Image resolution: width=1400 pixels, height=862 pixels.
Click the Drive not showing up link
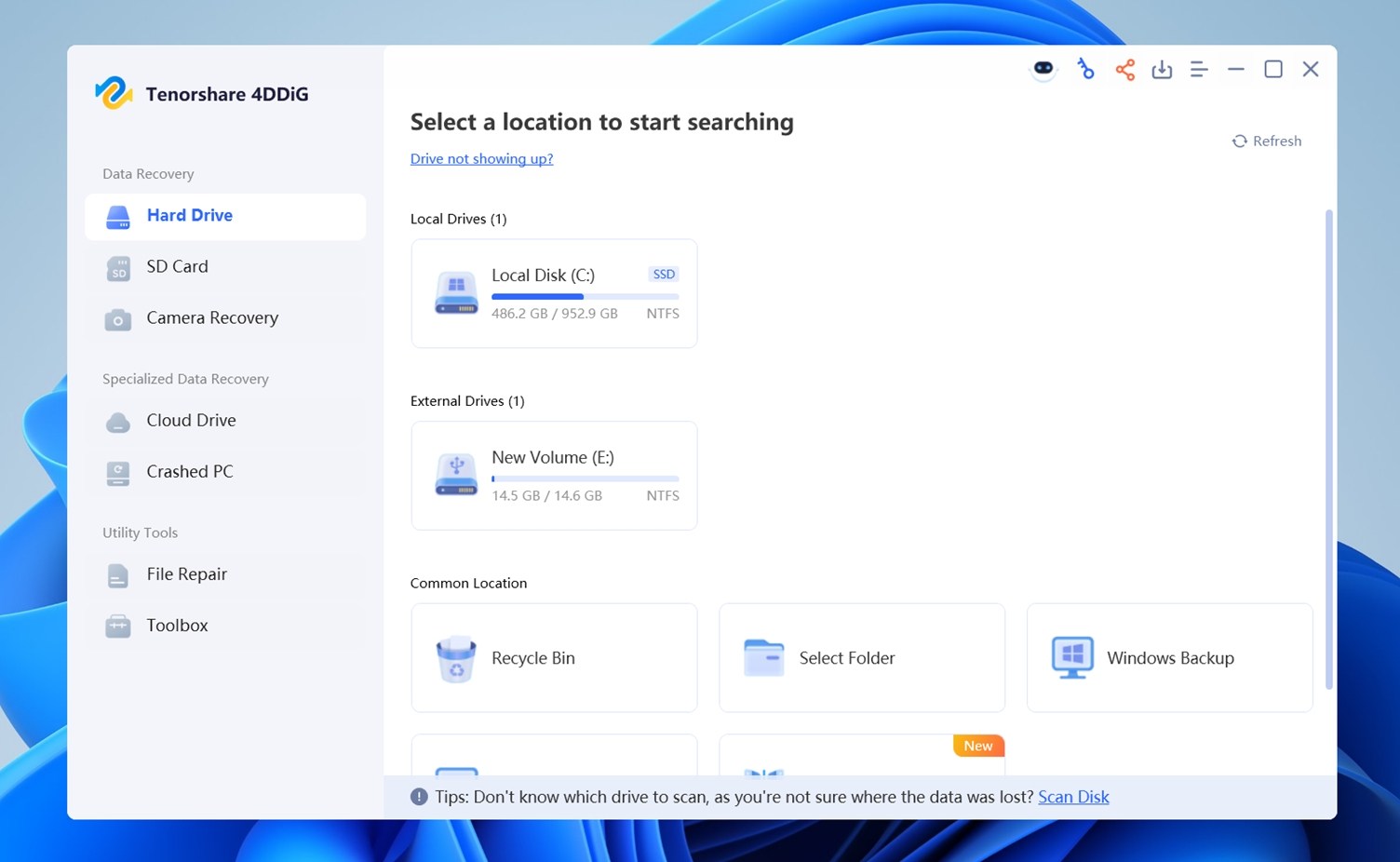click(481, 158)
